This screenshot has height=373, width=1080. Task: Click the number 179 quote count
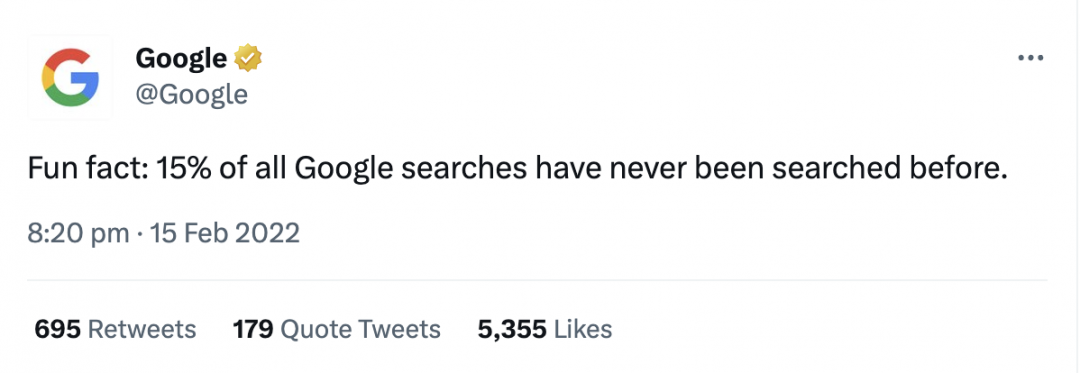click(254, 329)
